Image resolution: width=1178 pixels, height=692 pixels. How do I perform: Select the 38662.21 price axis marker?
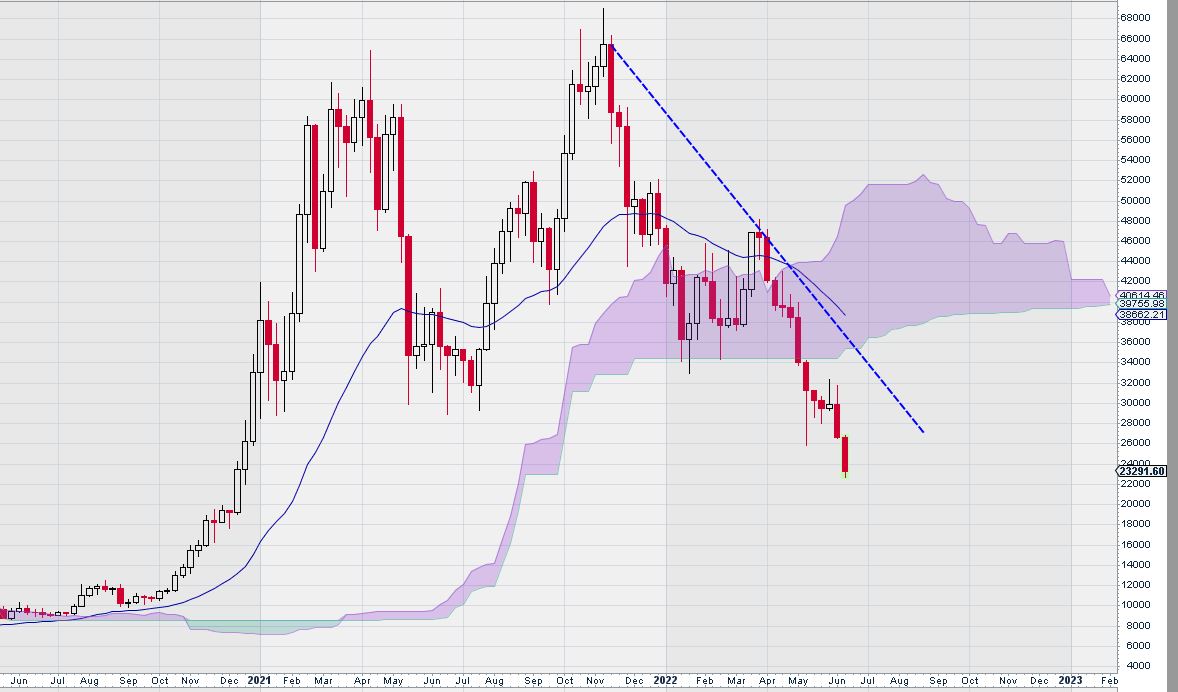tap(1141, 315)
